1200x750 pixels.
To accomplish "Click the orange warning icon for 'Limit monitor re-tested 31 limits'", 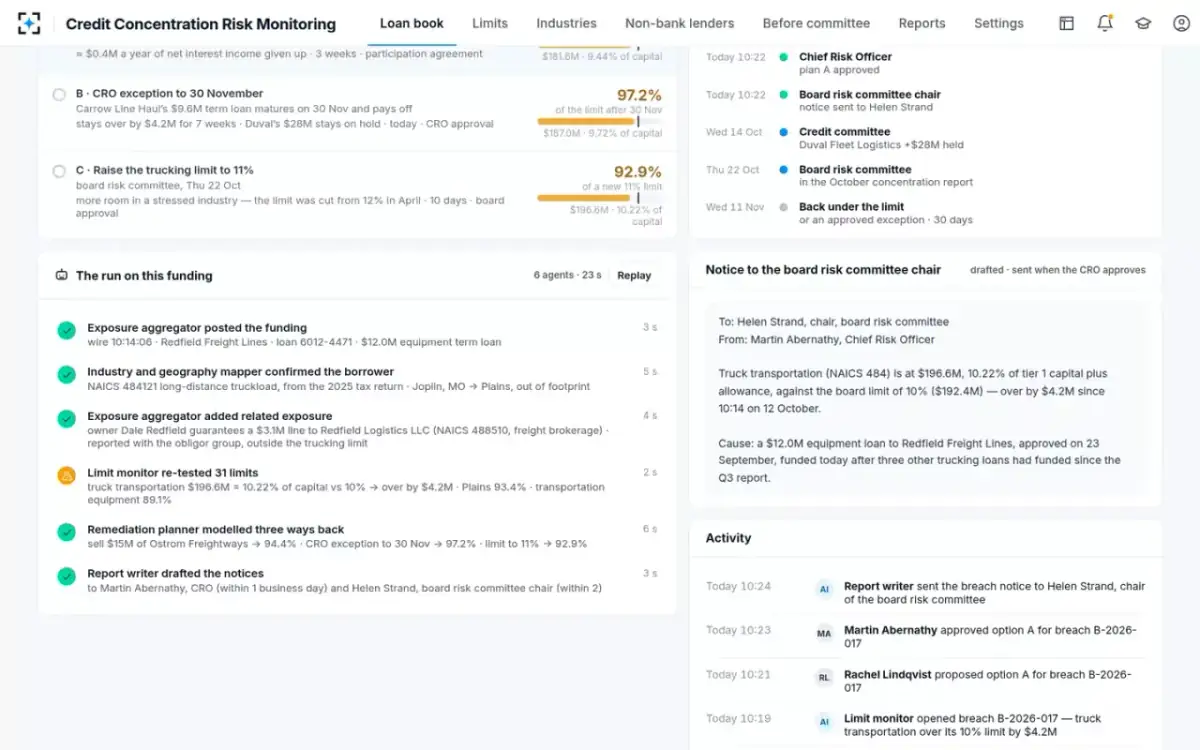I will pyautogui.click(x=66, y=476).
